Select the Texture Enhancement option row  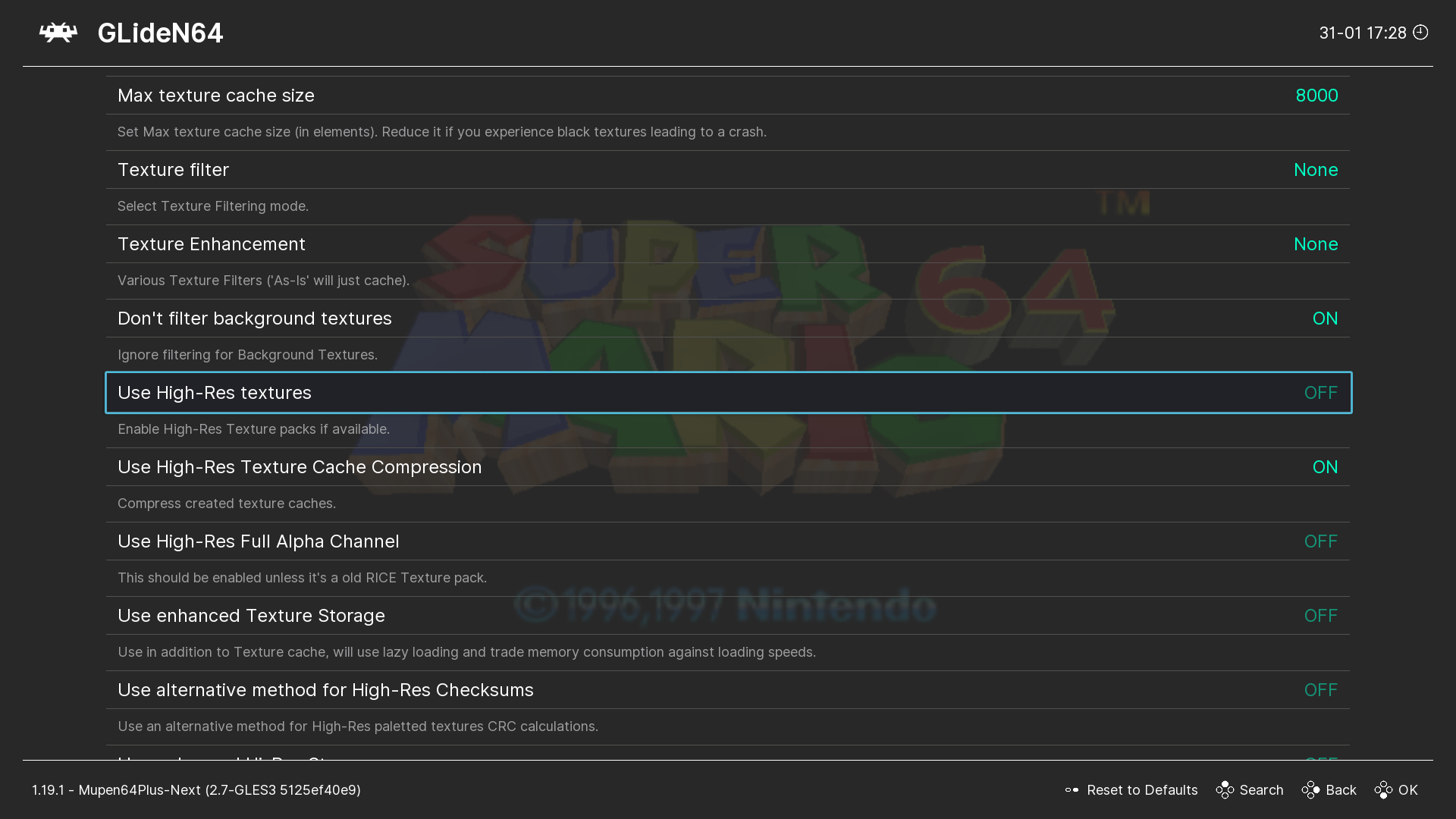(x=728, y=244)
